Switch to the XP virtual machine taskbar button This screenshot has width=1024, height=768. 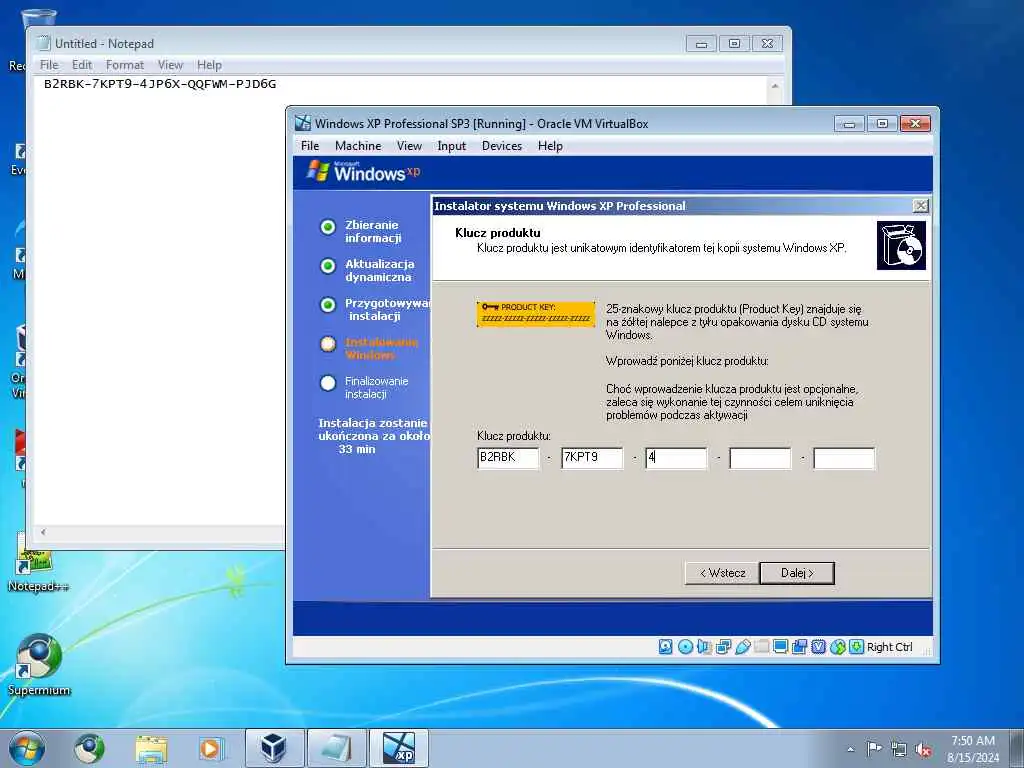point(399,748)
